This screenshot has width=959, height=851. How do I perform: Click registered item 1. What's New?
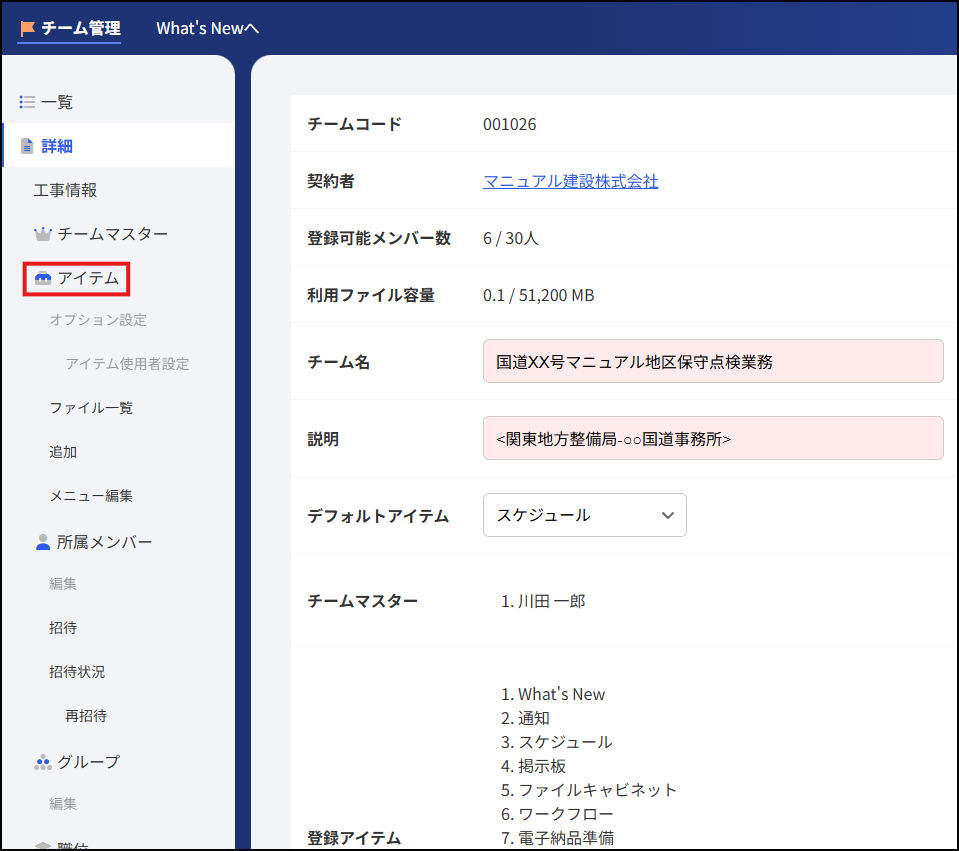click(x=553, y=694)
